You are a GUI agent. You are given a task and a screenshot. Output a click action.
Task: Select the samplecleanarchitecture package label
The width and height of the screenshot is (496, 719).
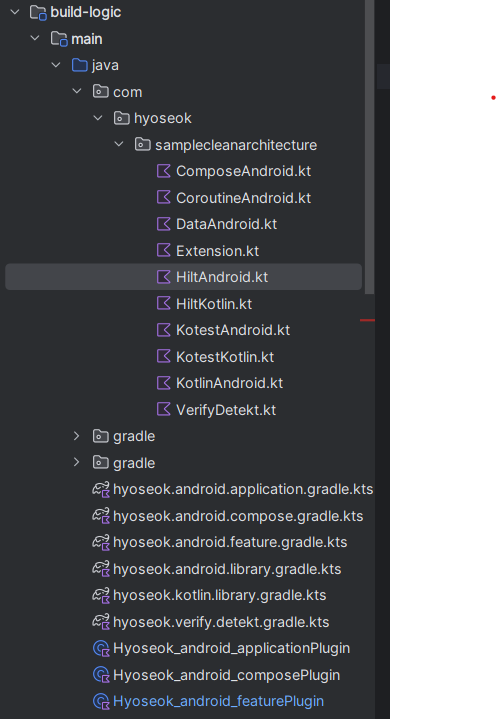[236, 145]
